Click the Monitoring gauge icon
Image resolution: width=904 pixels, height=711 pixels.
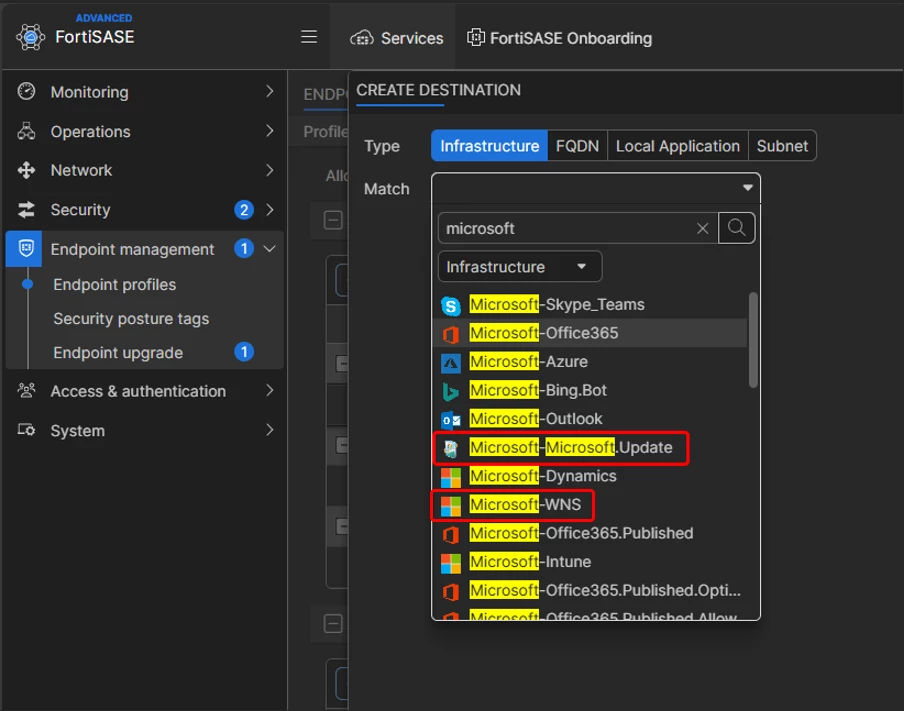click(x=27, y=91)
